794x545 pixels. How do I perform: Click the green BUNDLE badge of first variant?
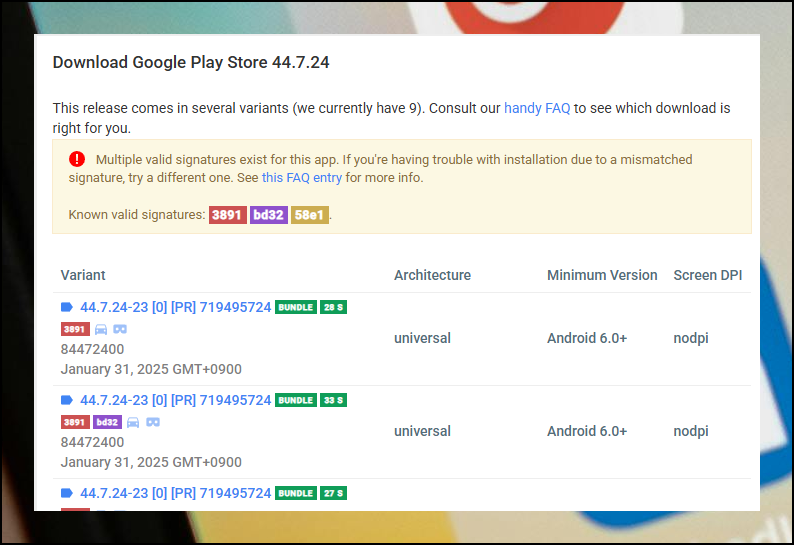click(296, 307)
